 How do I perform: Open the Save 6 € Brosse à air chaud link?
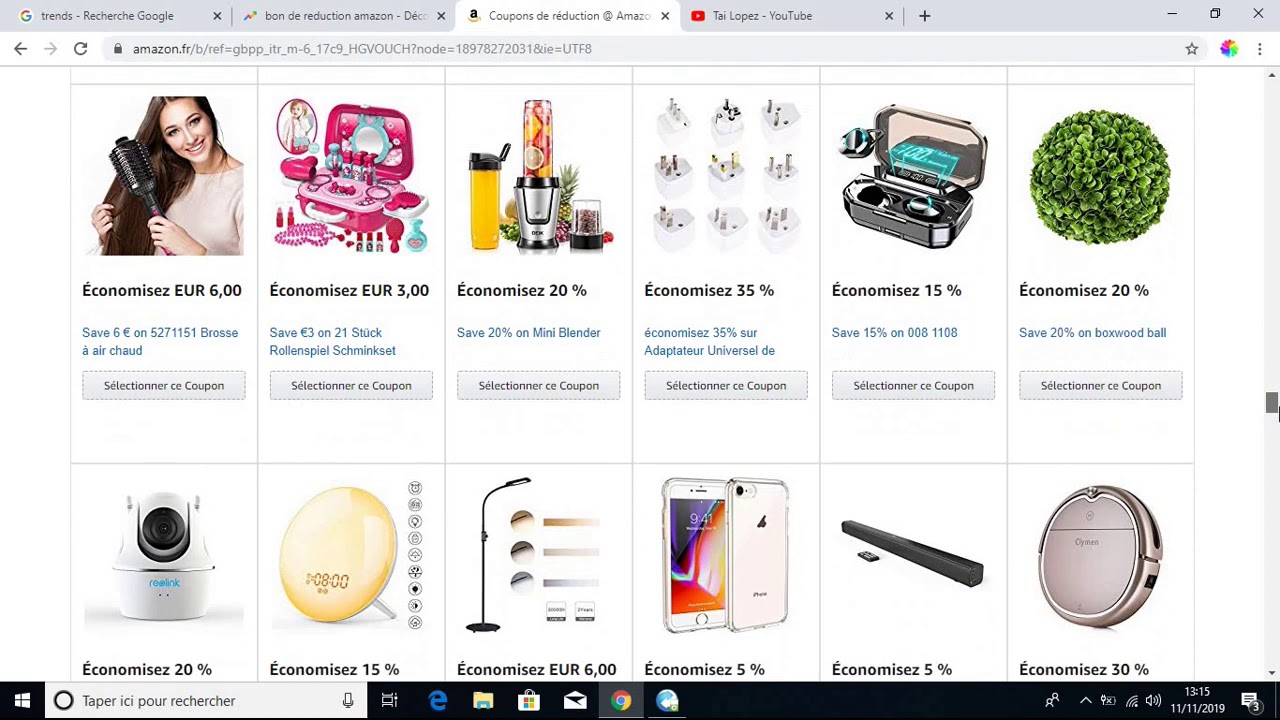160,341
